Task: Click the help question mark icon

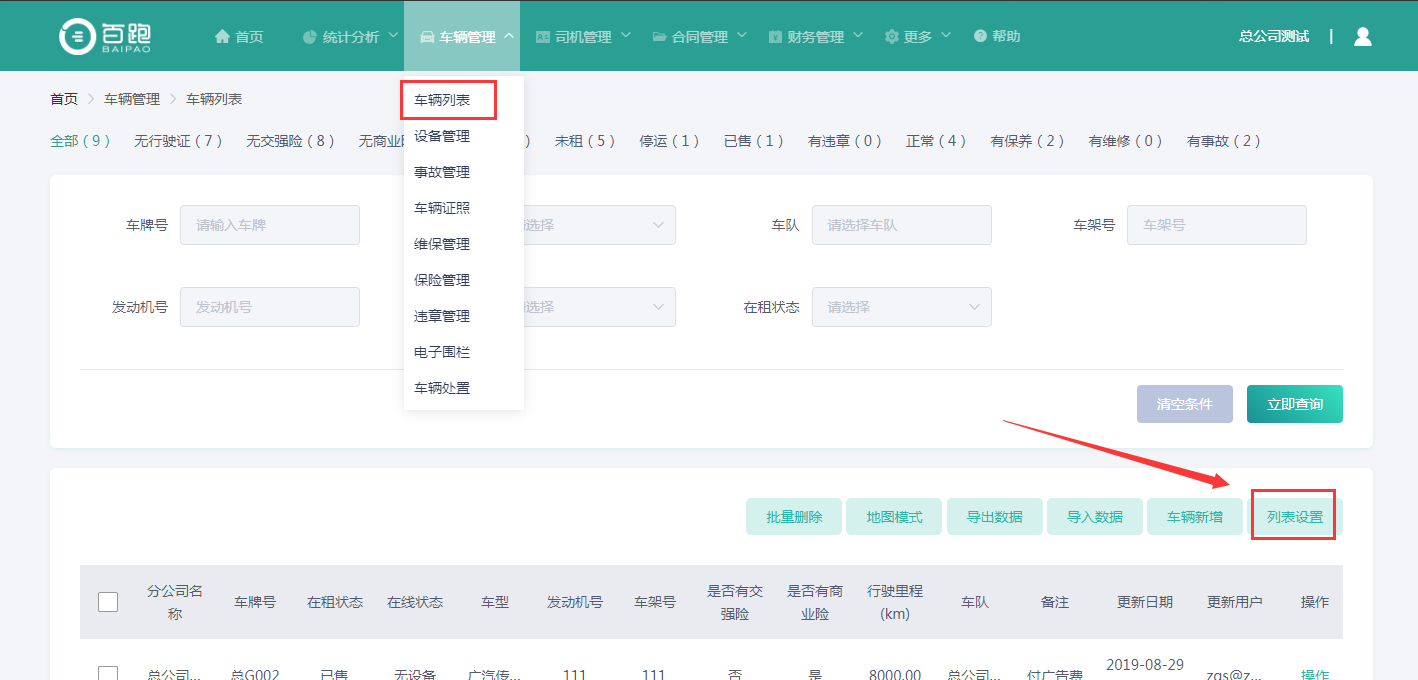Action: pos(980,36)
